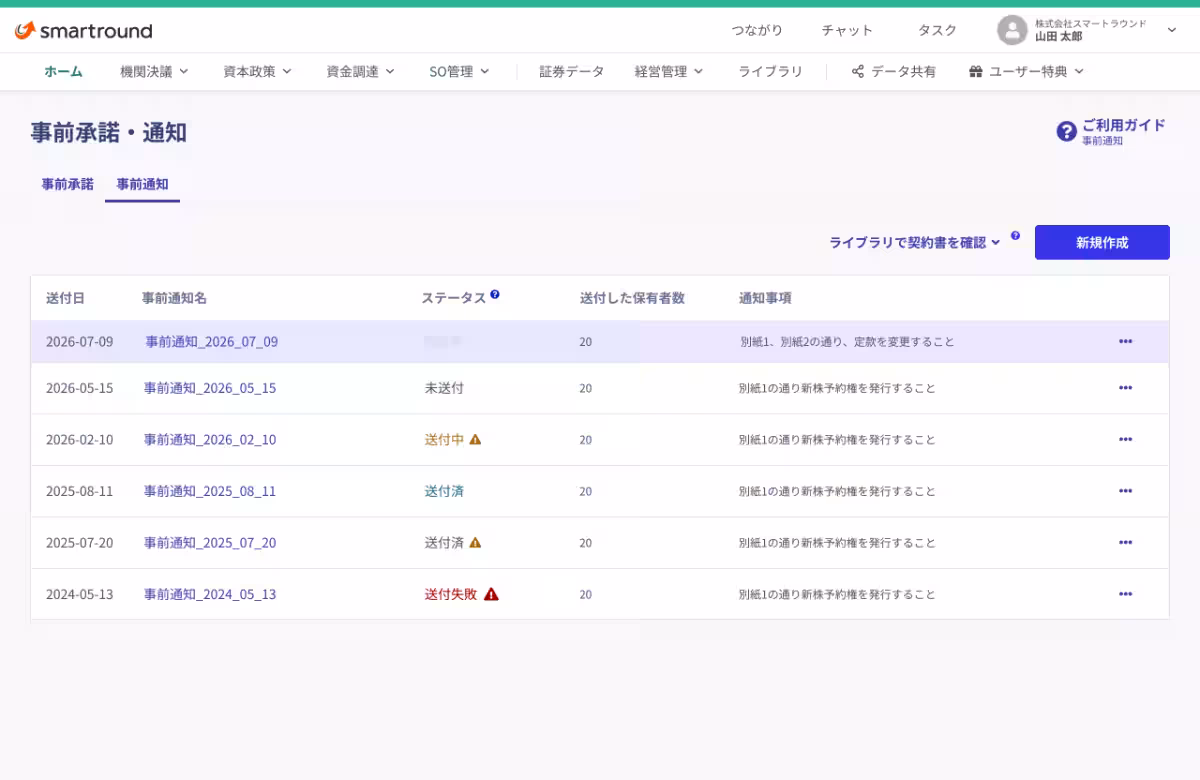Expand the SO管理 menu

pos(459,72)
